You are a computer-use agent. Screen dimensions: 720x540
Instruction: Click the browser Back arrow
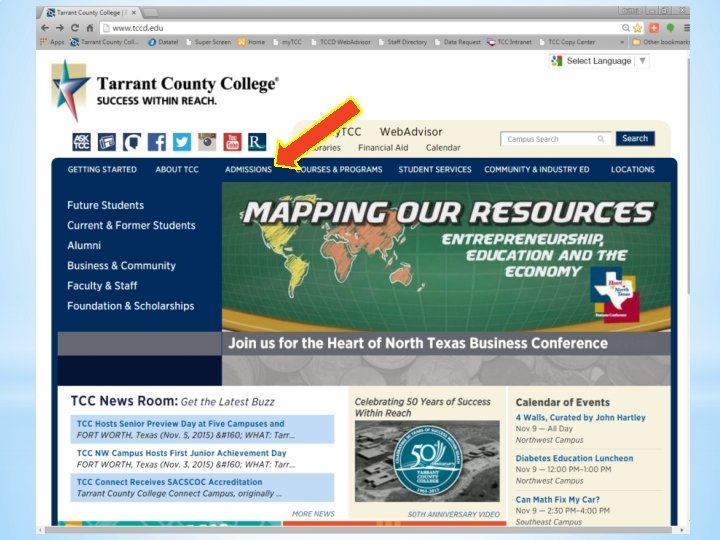click(x=45, y=28)
